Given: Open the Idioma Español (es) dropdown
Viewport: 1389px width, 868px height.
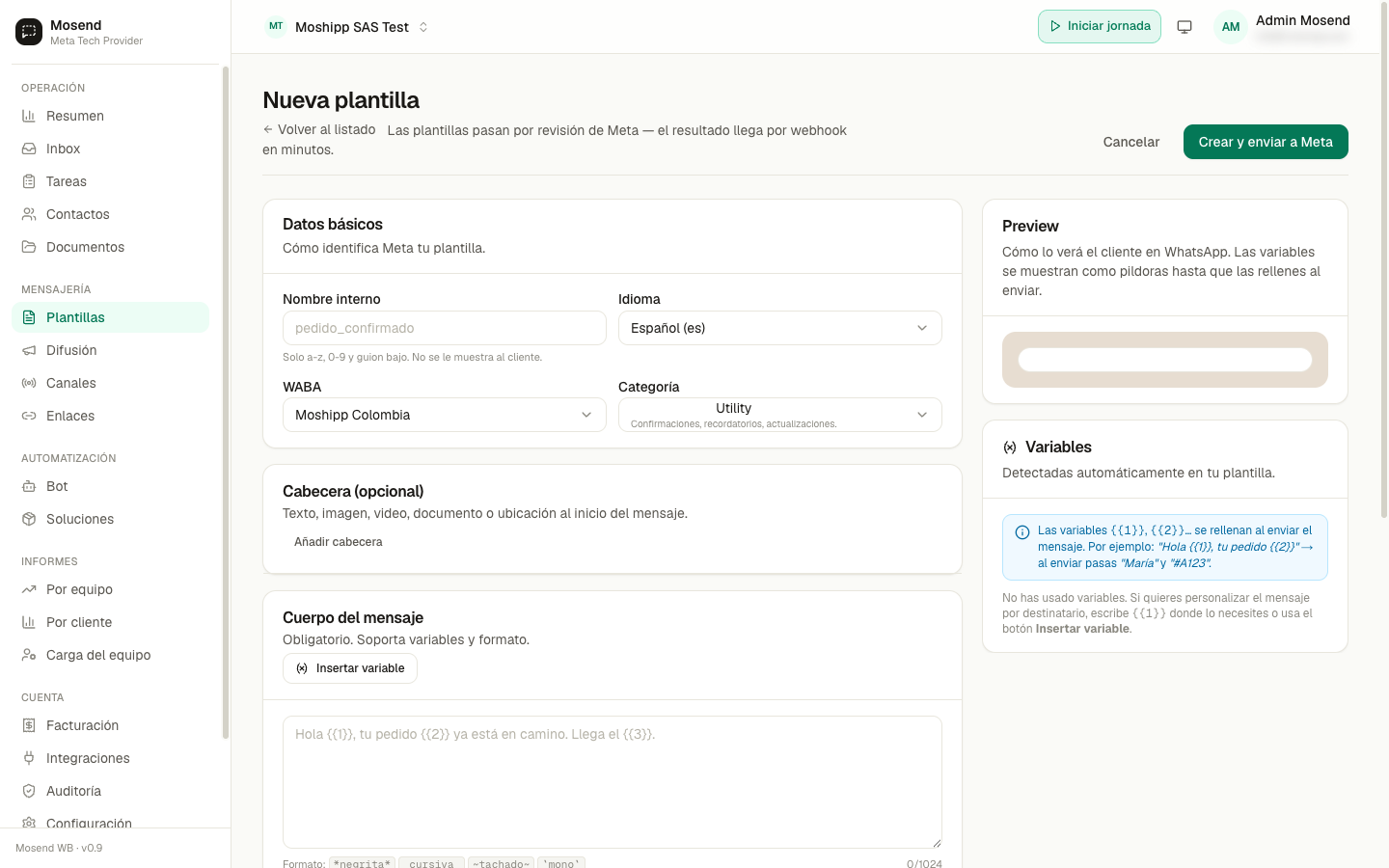Looking at the screenshot, I should pos(780,328).
